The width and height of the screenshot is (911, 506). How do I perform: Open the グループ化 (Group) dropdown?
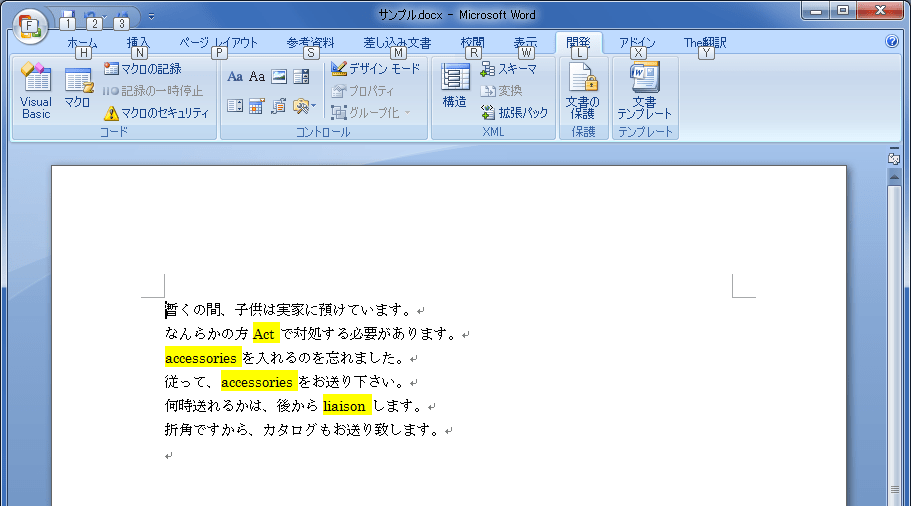coord(371,113)
